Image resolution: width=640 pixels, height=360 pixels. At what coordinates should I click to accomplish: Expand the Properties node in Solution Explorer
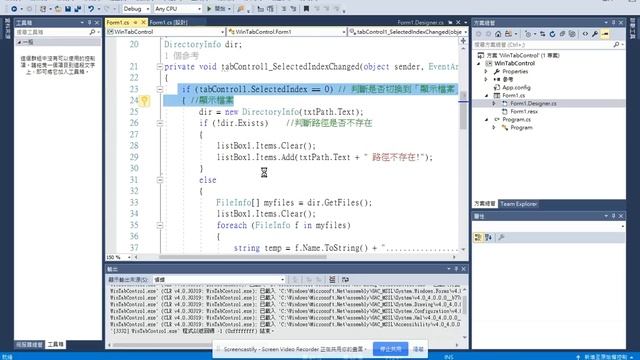click(x=486, y=71)
